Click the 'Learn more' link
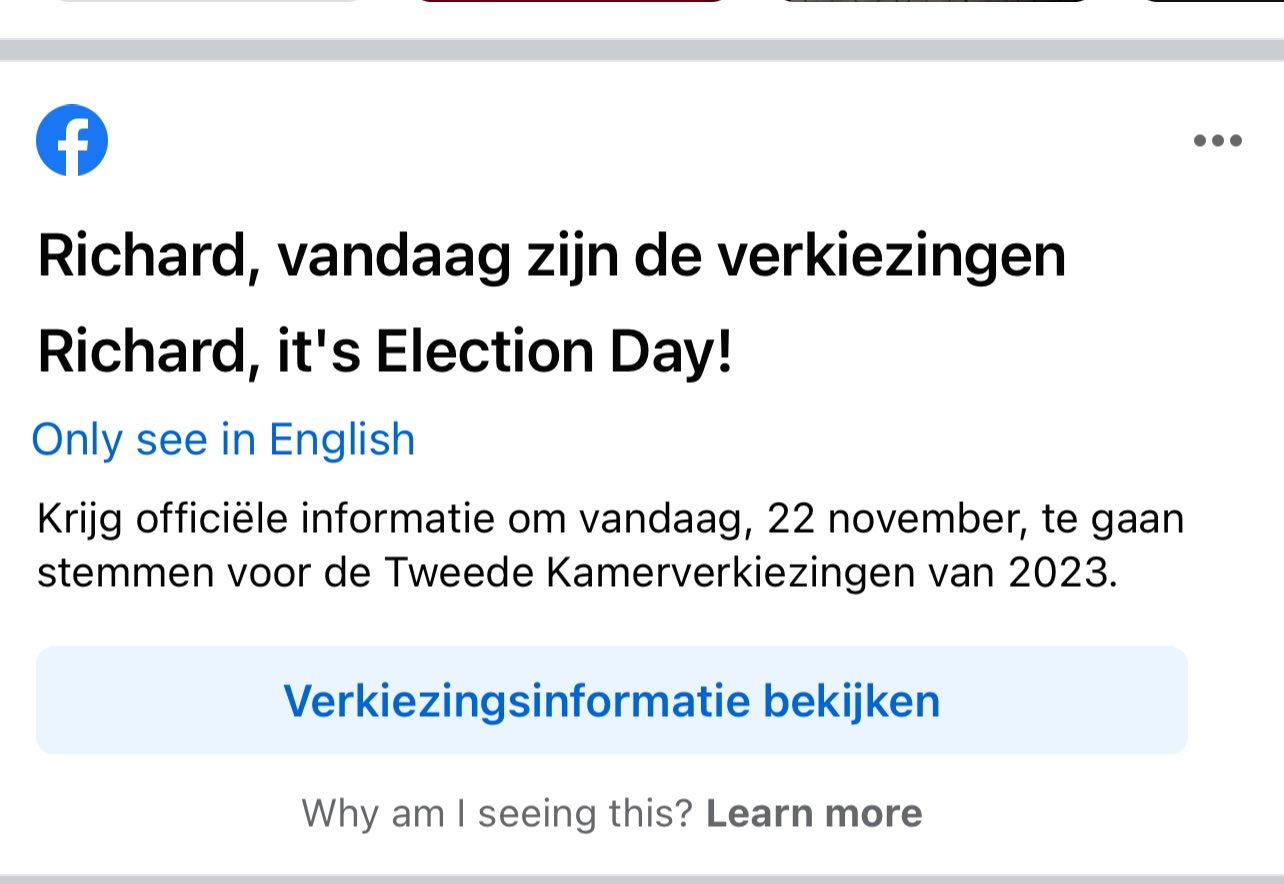This screenshot has width=1284, height=884. (813, 813)
